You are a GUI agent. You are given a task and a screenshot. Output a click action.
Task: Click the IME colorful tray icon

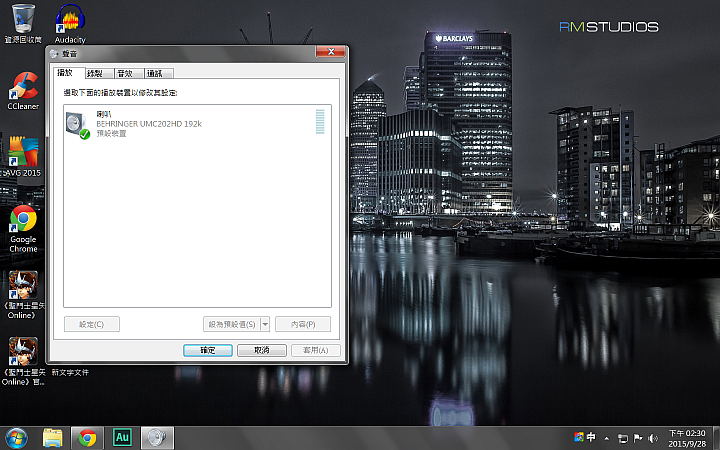[579, 437]
